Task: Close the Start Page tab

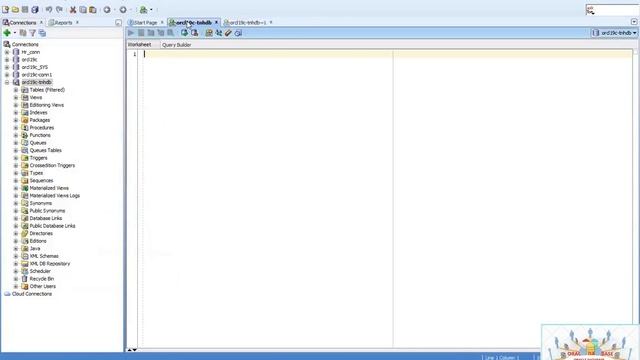Action: pyautogui.click(x=162, y=22)
